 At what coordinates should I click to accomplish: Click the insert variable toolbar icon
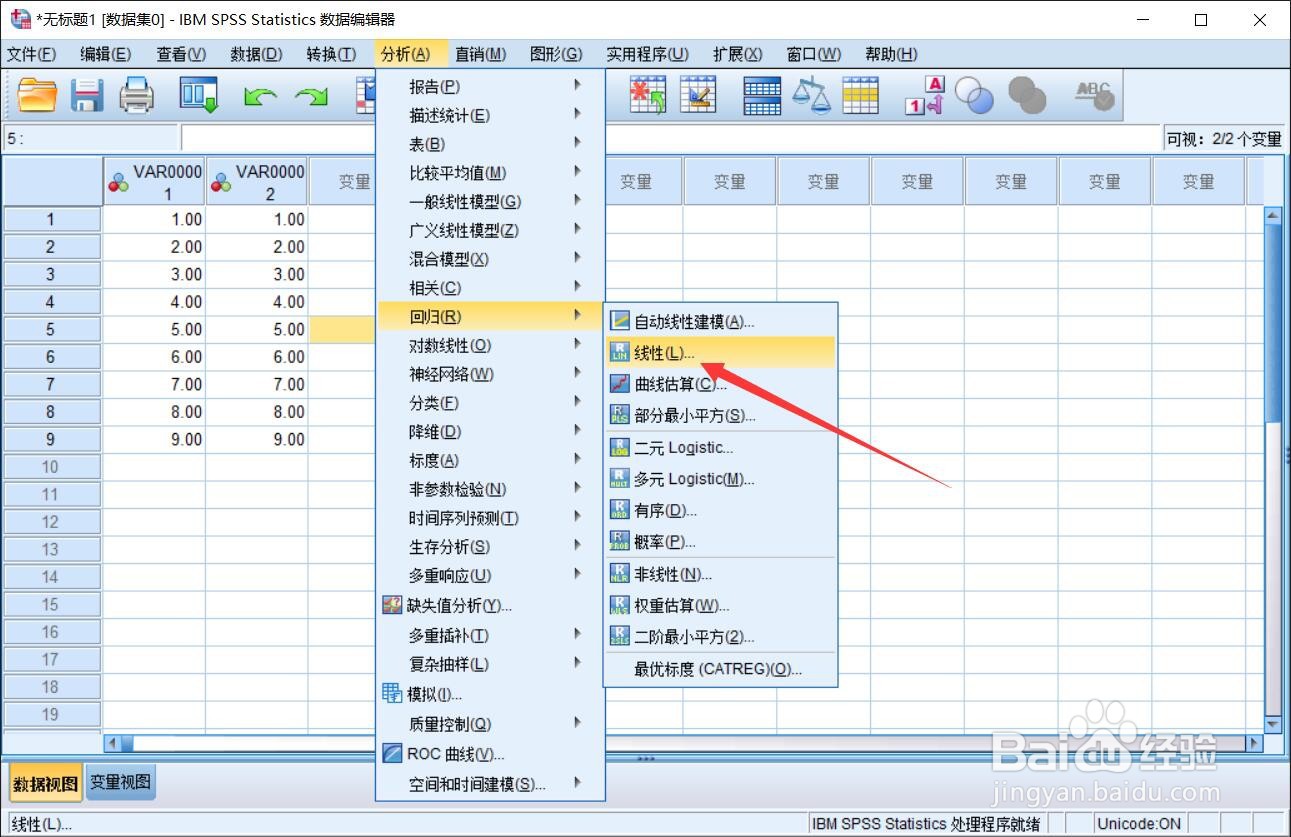(x=698, y=94)
